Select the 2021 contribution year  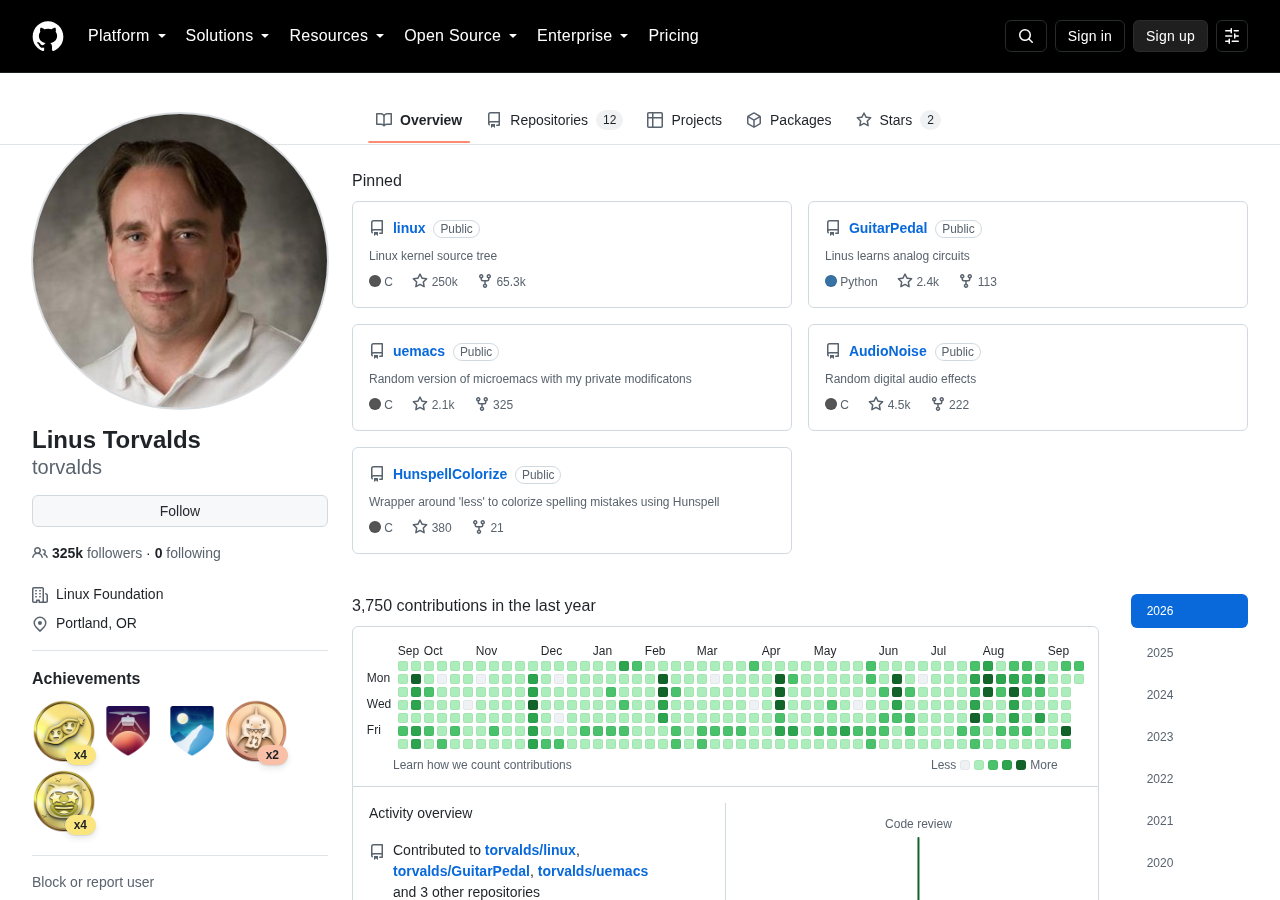[x=1189, y=821]
